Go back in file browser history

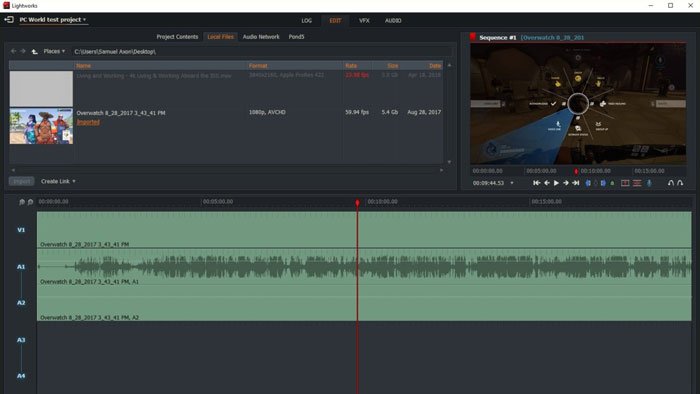13,51
